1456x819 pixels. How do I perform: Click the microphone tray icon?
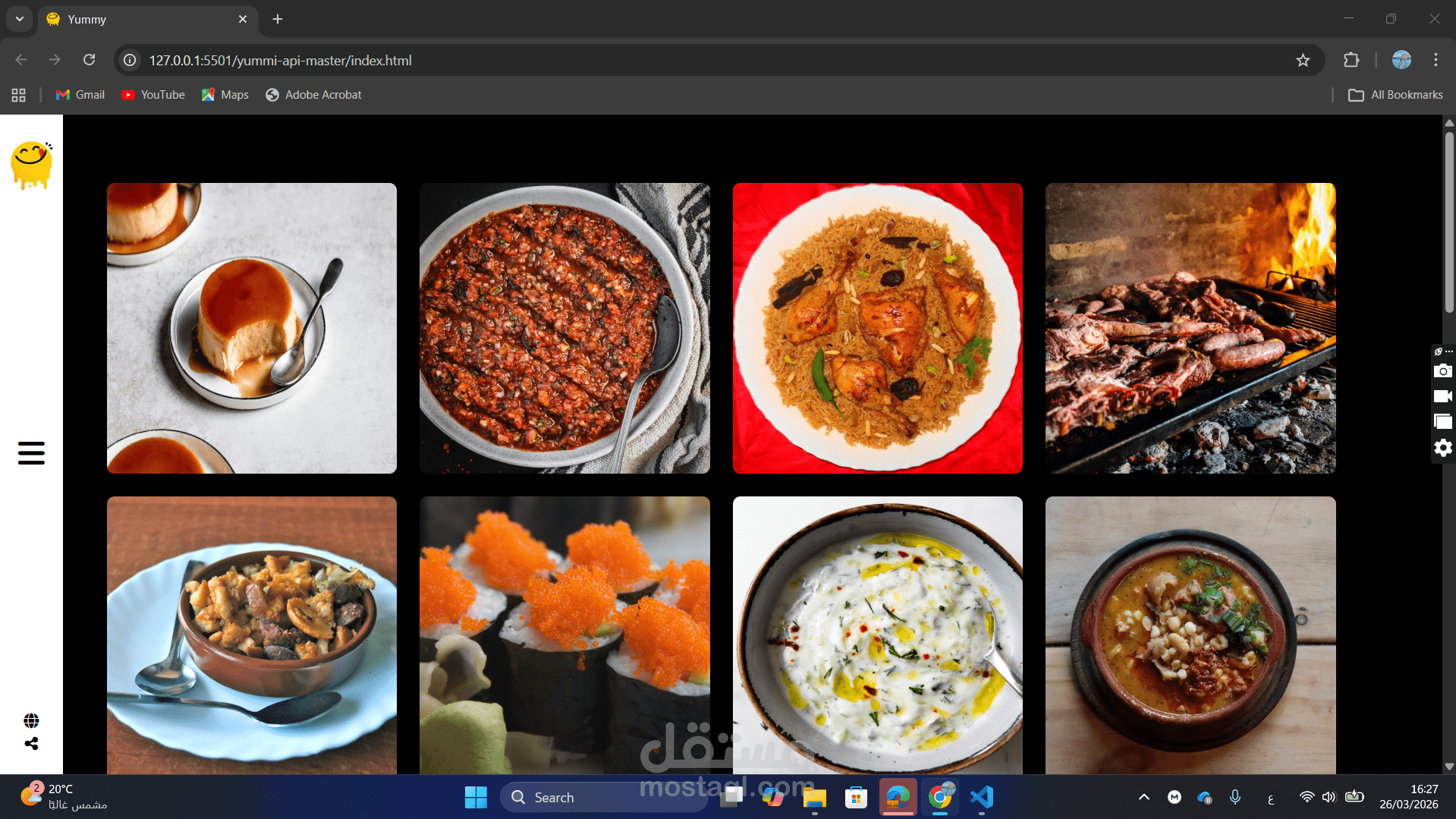coord(1235,797)
